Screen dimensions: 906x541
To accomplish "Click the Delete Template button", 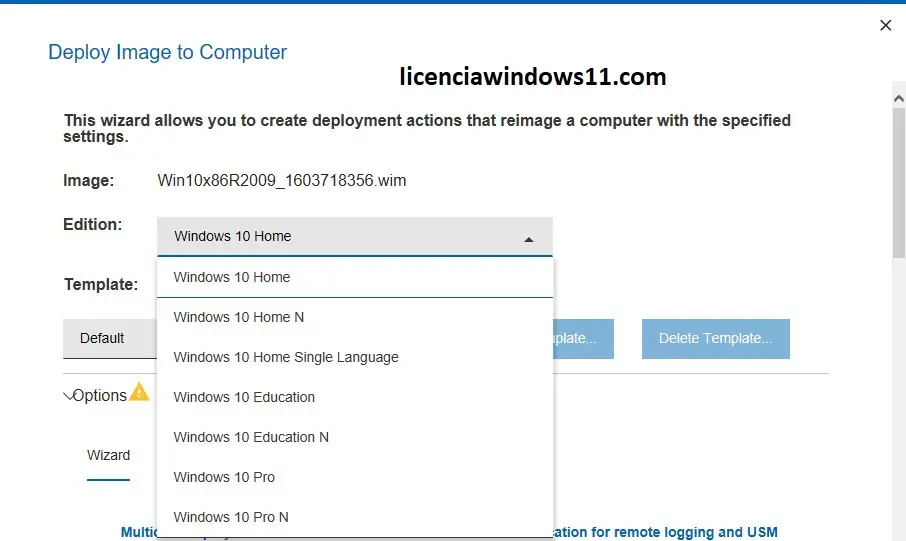I will coord(715,339).
